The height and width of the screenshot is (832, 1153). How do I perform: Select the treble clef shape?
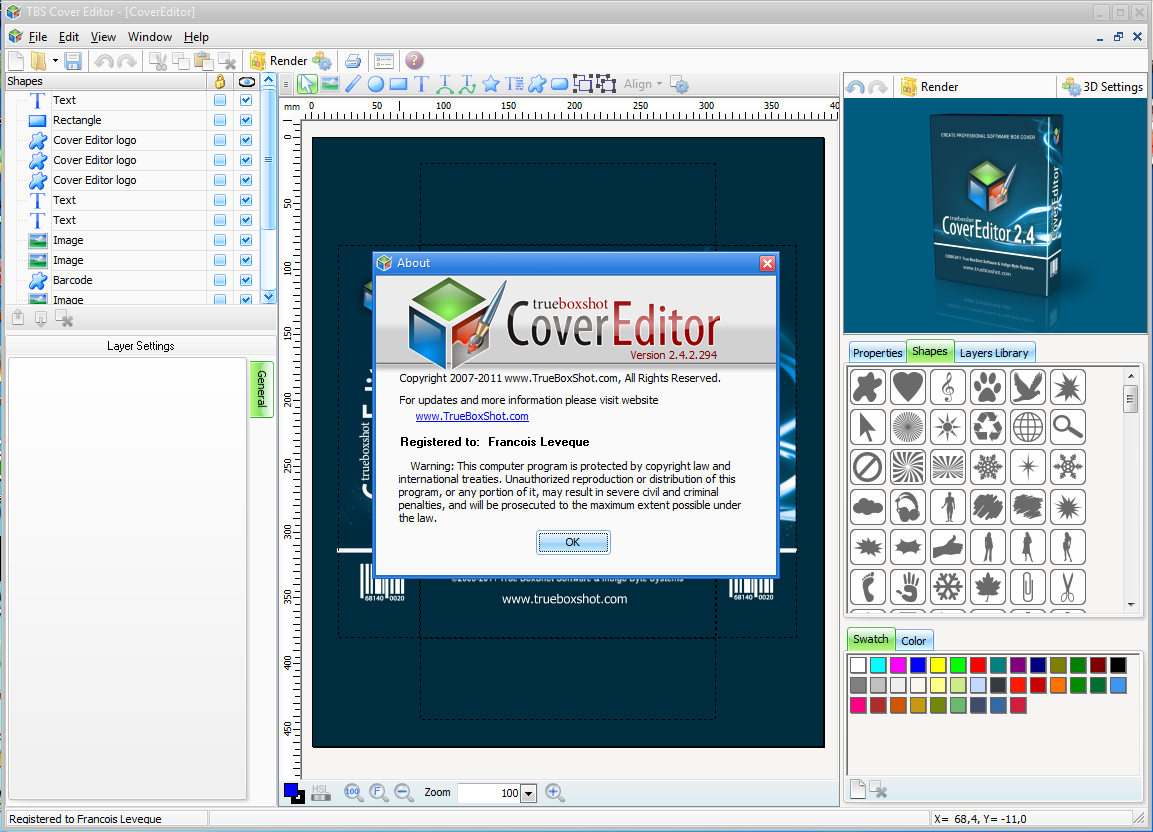pos(948,387)
